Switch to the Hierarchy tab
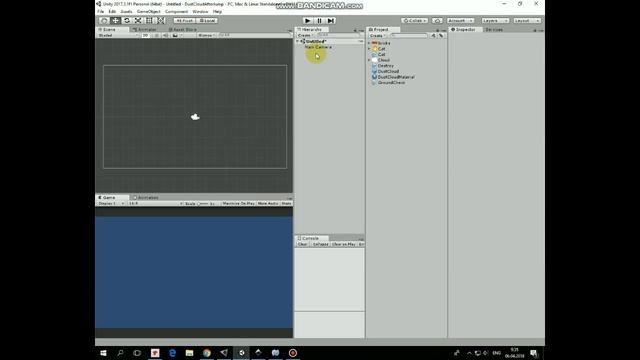Image resolution: width=640 pixels, height=360 pixels. tap(312, 29)
